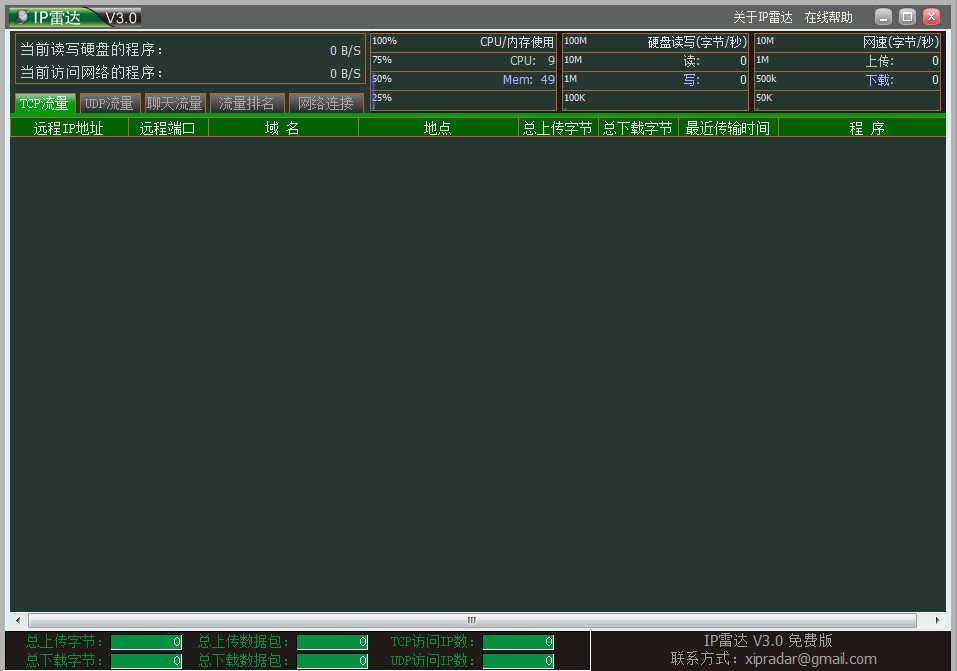The image size is (957, 671).
Task: Select the 流量排名 tab
Action: point(246,103)
